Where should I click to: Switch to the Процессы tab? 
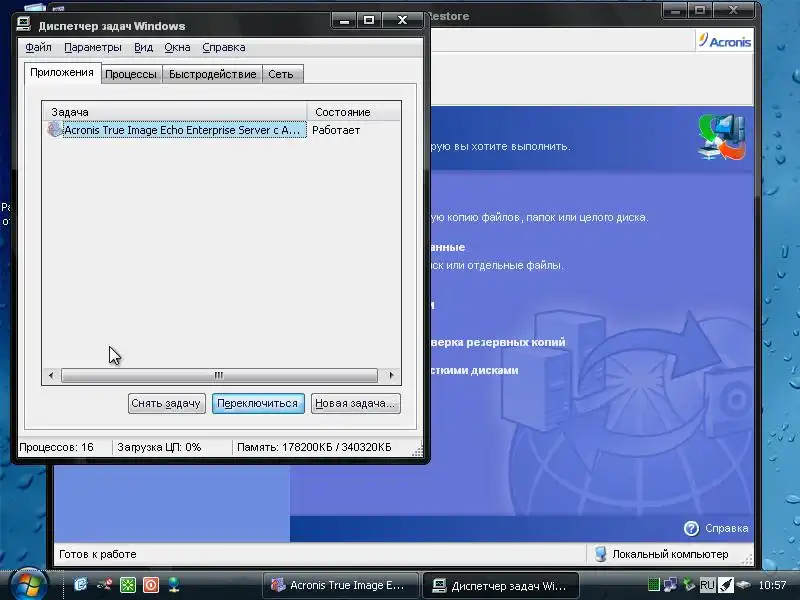click(x=131, y=74)
